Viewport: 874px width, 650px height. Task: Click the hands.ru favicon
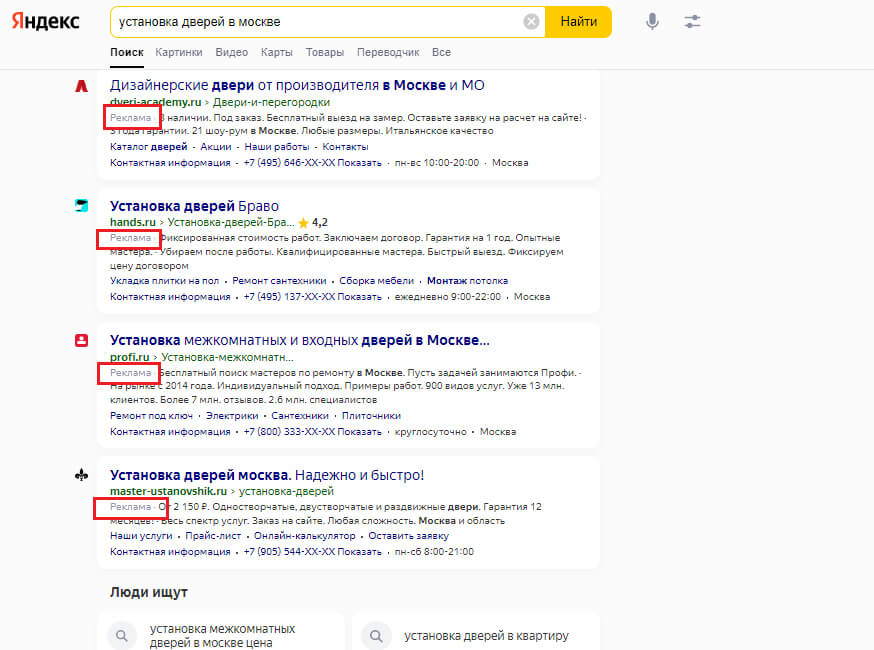click(x=81, y=206)
